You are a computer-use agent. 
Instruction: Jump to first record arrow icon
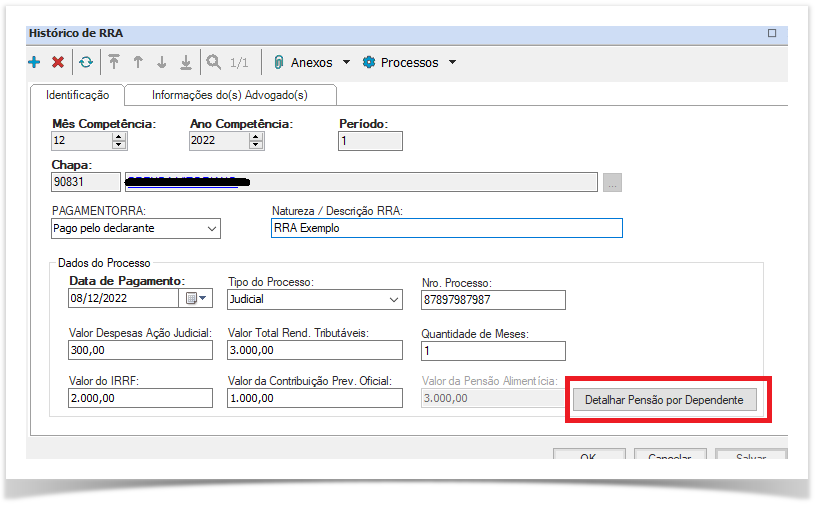tap(114, 62)
